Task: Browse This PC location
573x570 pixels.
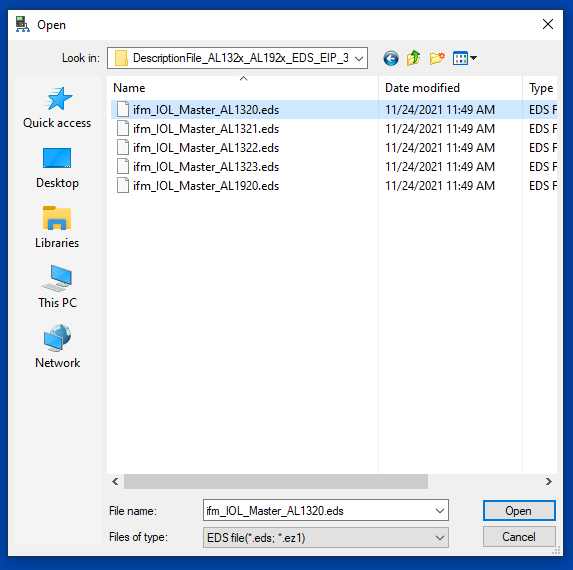Action: [x=57, y=287]
